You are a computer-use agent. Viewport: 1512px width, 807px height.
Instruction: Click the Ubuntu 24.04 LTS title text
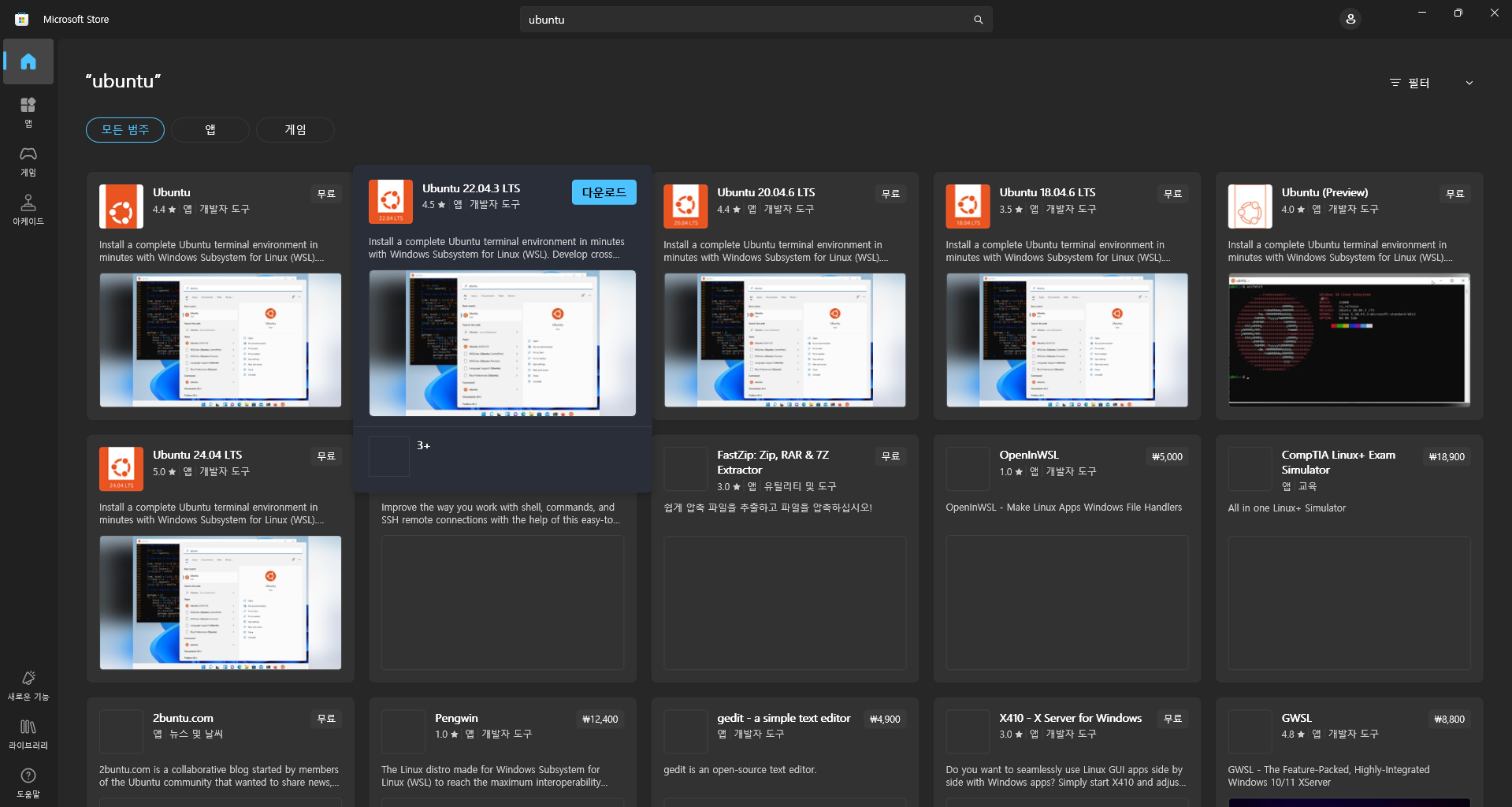[197, 455]
